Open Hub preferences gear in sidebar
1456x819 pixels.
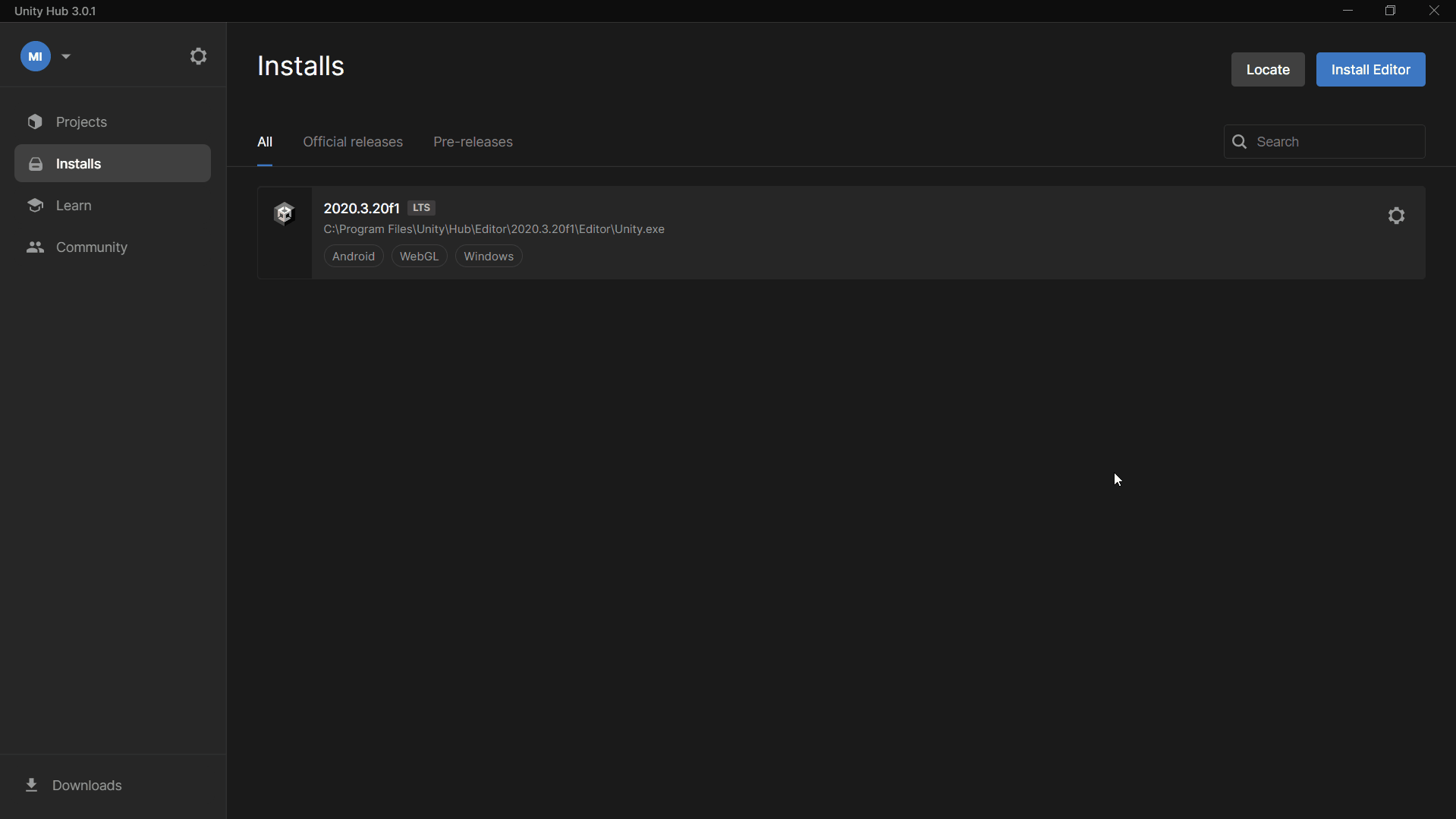click(198, 56)
